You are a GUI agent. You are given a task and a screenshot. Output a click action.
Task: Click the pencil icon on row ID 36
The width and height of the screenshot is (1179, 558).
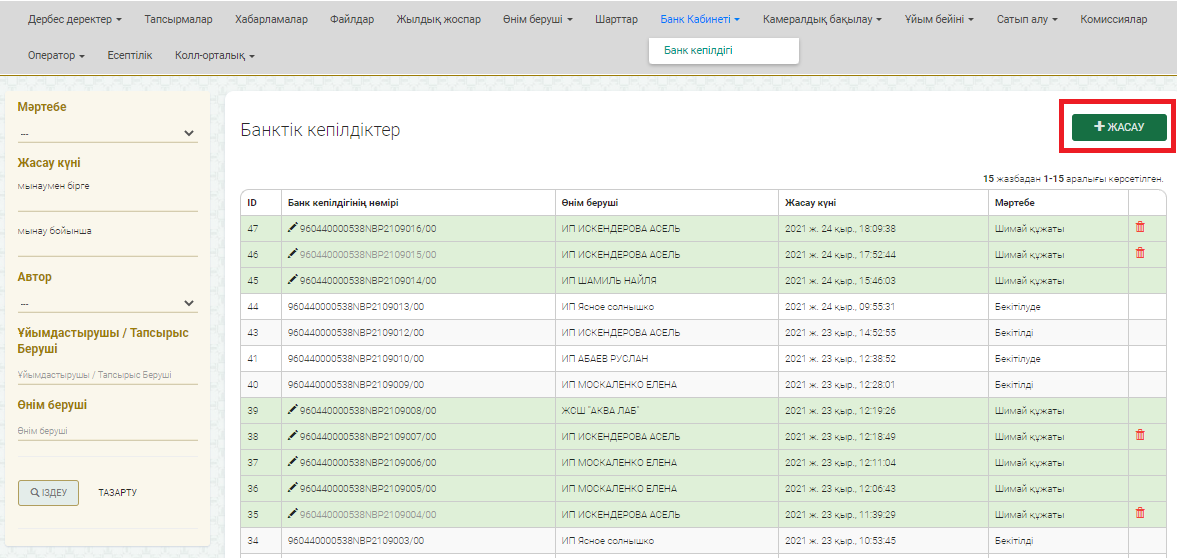293,488
